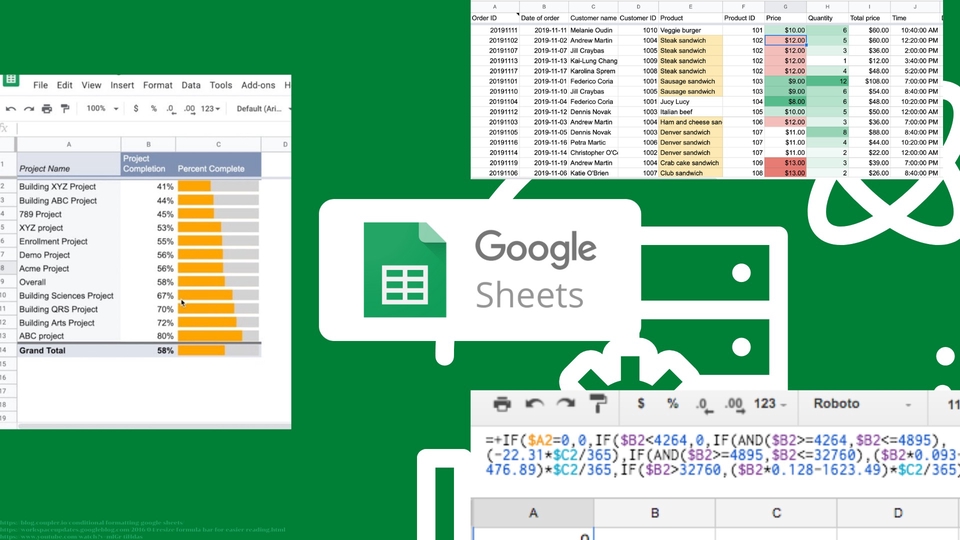Open the Insert menu
960x540 pixels.
coord(122,85)
